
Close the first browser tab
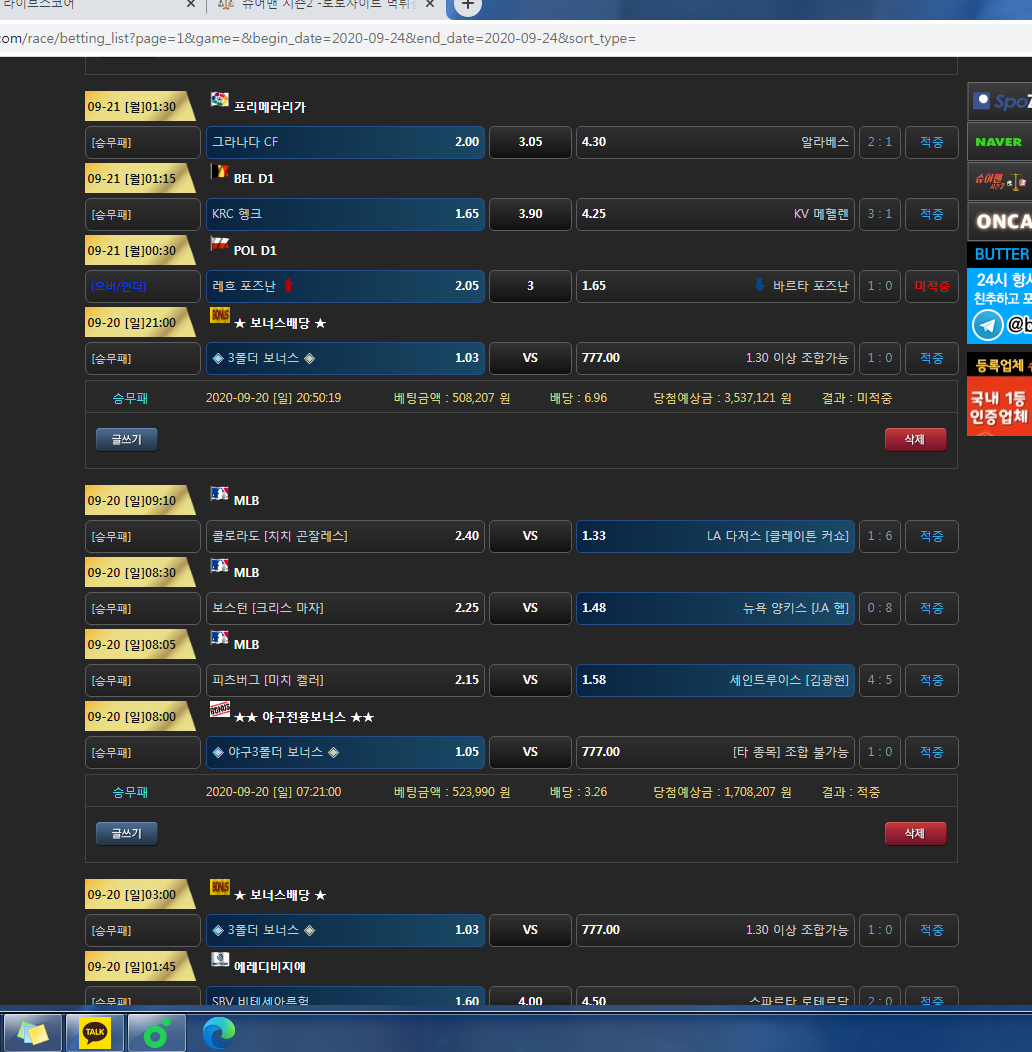tap(191, 5)
